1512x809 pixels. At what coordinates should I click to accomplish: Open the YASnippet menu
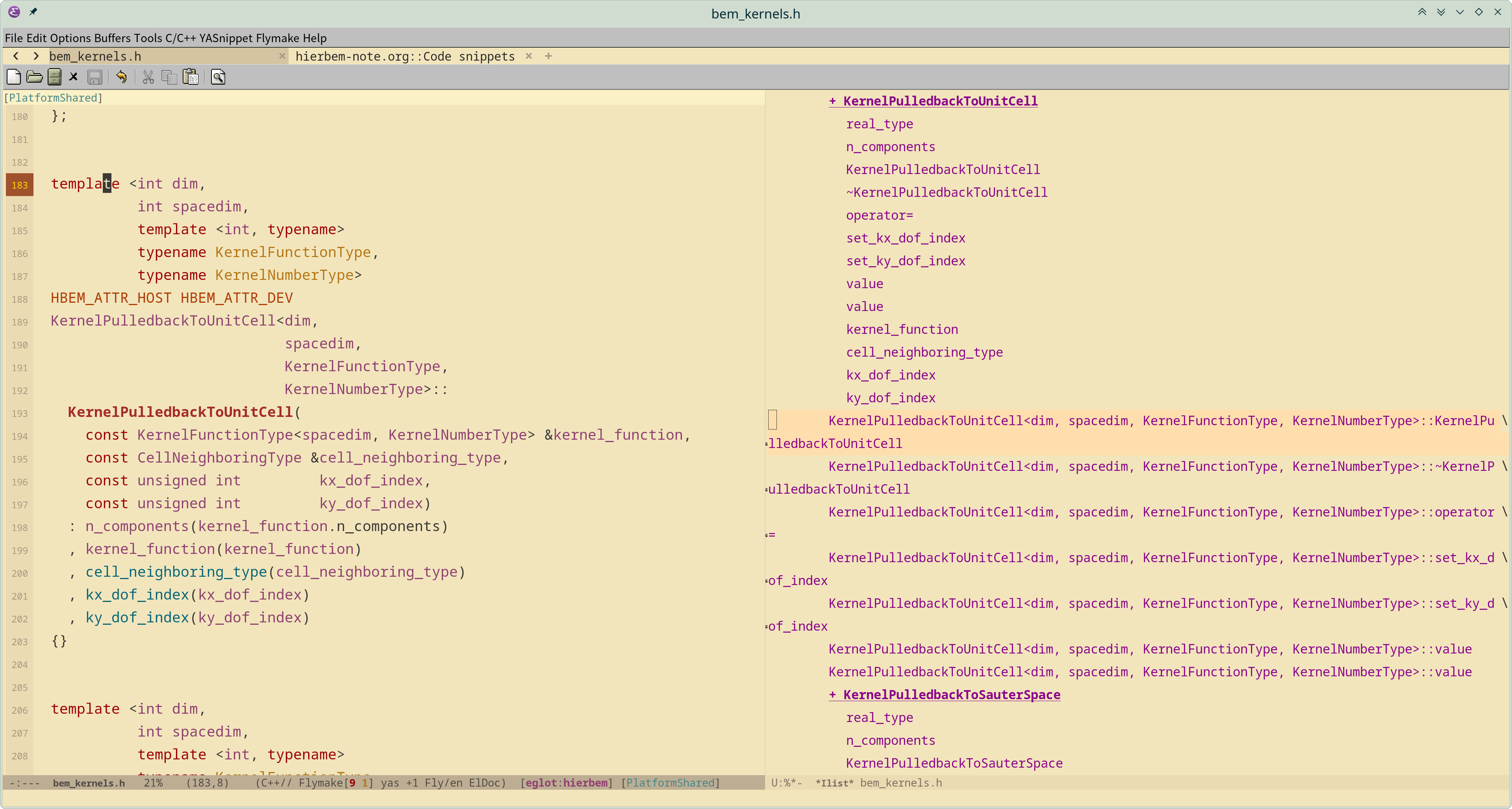pos(226,38)
